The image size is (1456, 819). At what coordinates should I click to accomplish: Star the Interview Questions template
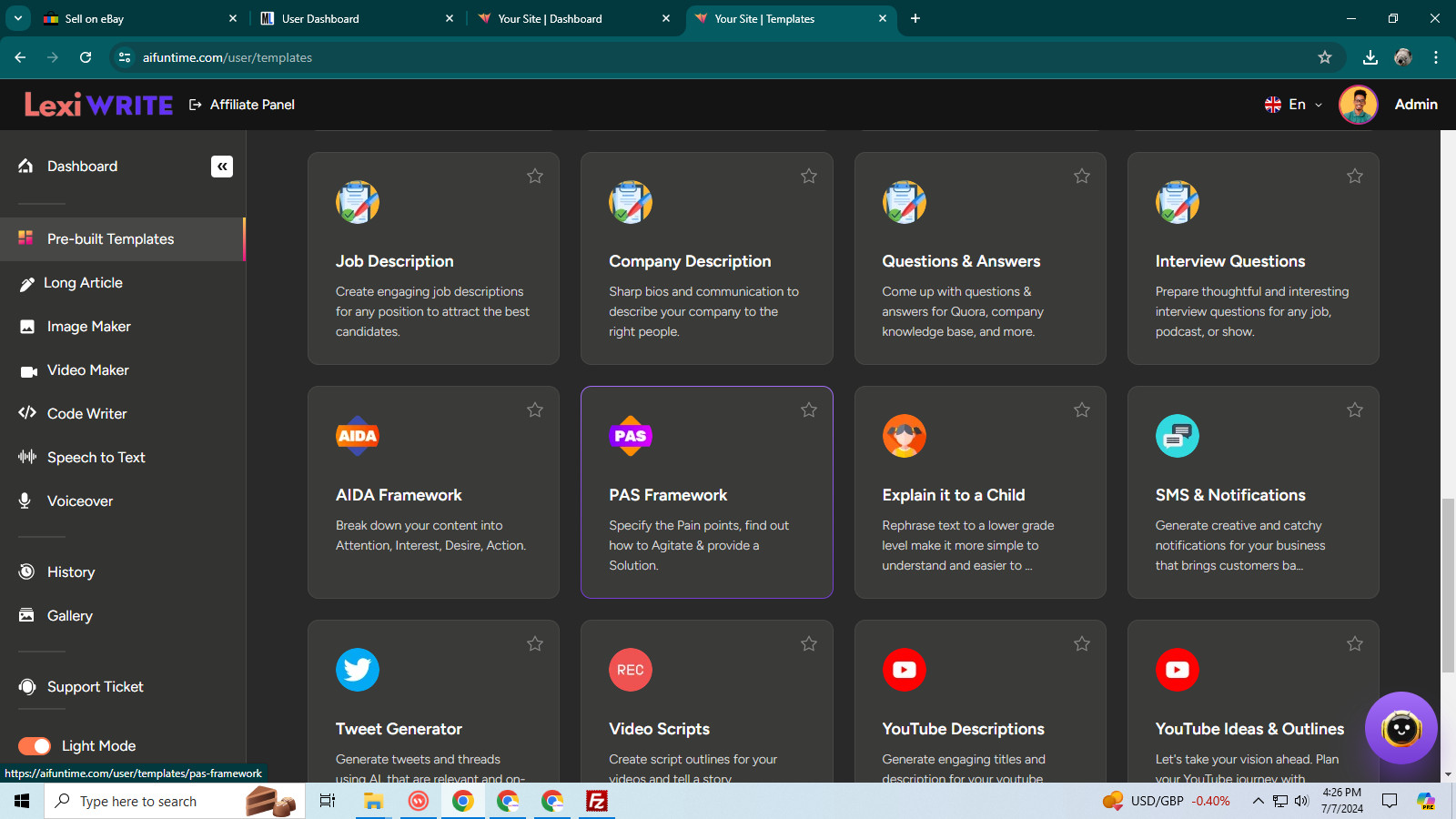(x=1355, y=176)
